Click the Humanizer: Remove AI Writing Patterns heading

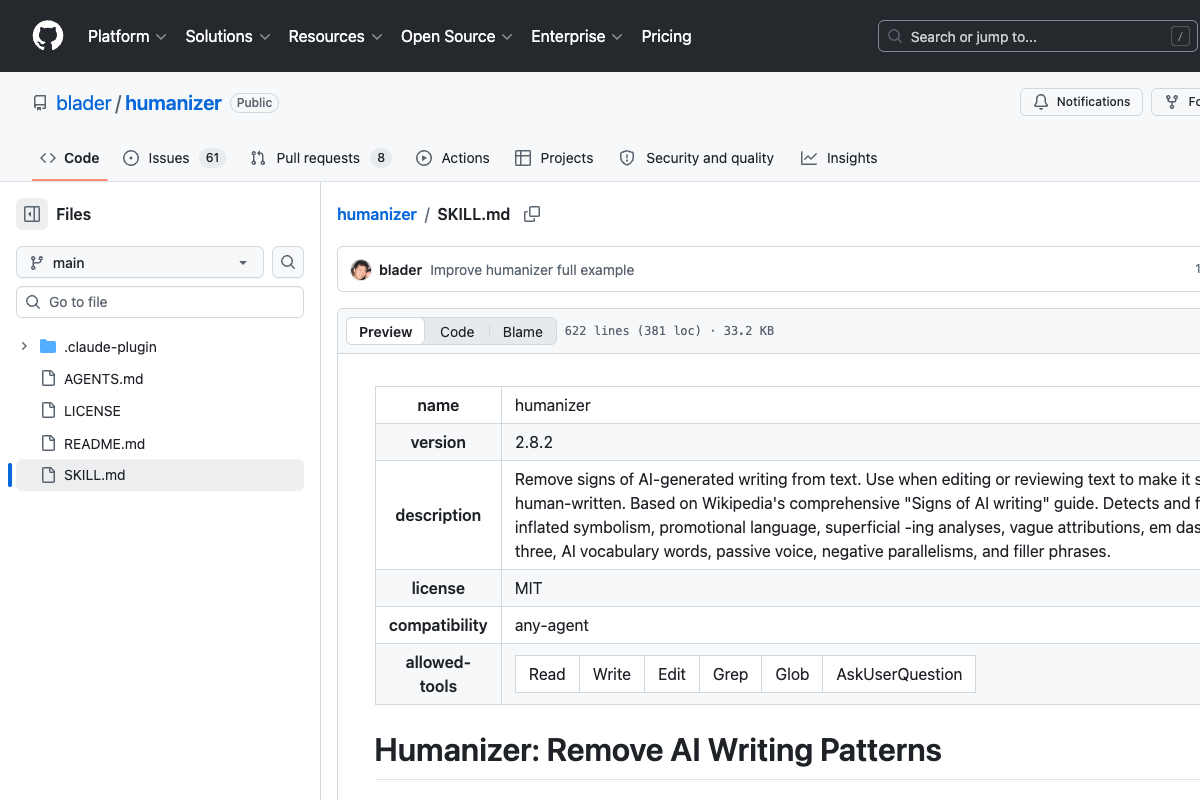pyautogui.click(x=658, y=750)
